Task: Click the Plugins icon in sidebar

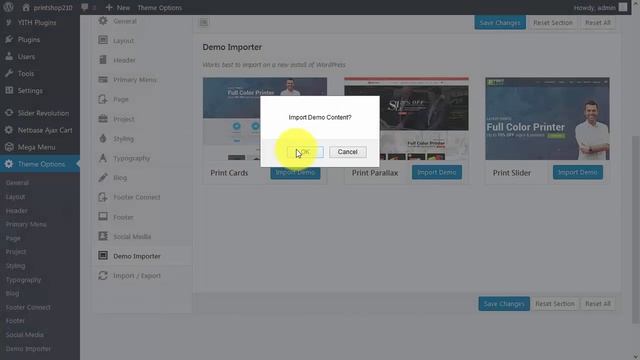Action: pyautogui.click(x=9, y=39)
